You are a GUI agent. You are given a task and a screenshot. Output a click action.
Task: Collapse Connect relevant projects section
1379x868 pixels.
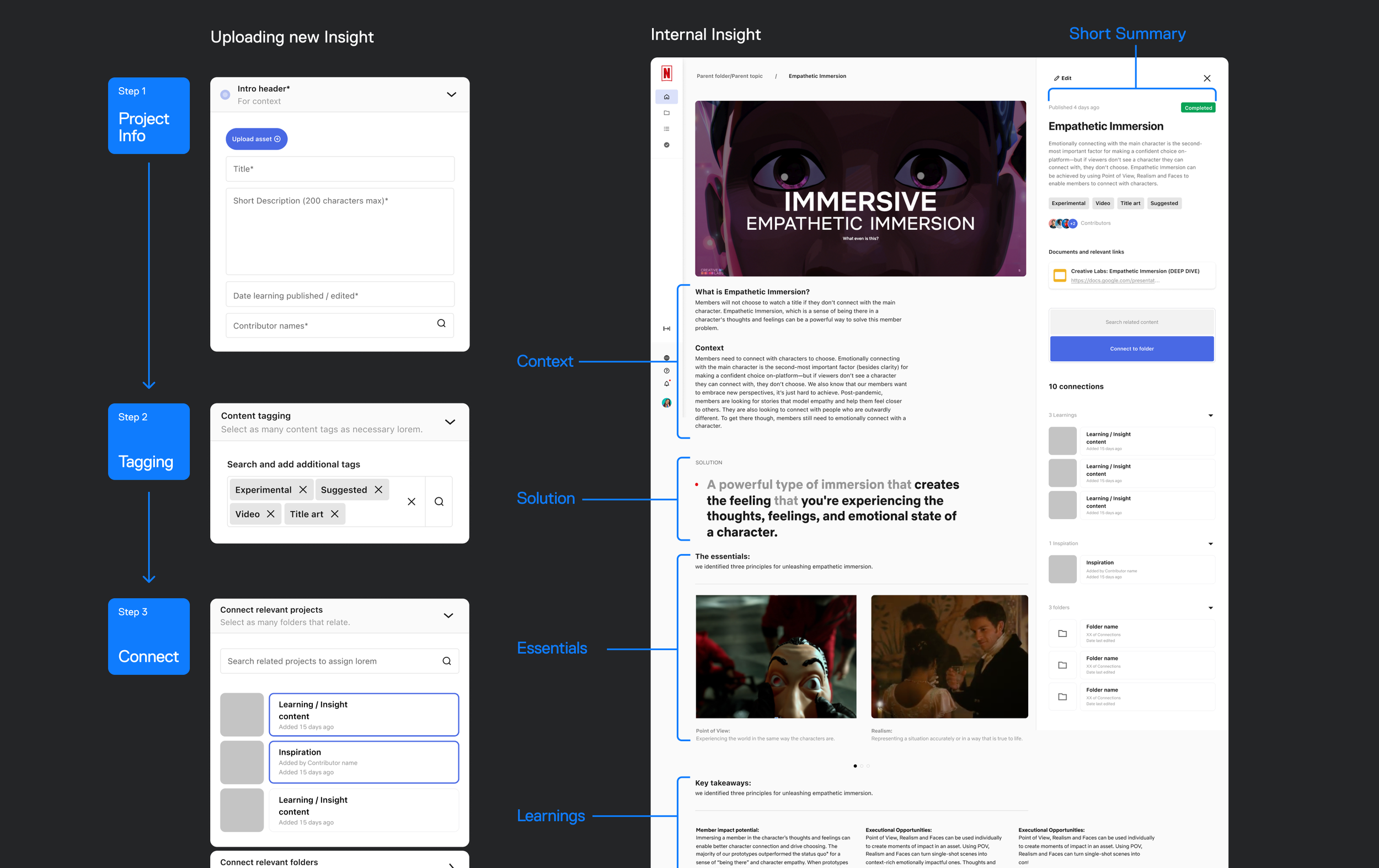click(x=448, y=615)
